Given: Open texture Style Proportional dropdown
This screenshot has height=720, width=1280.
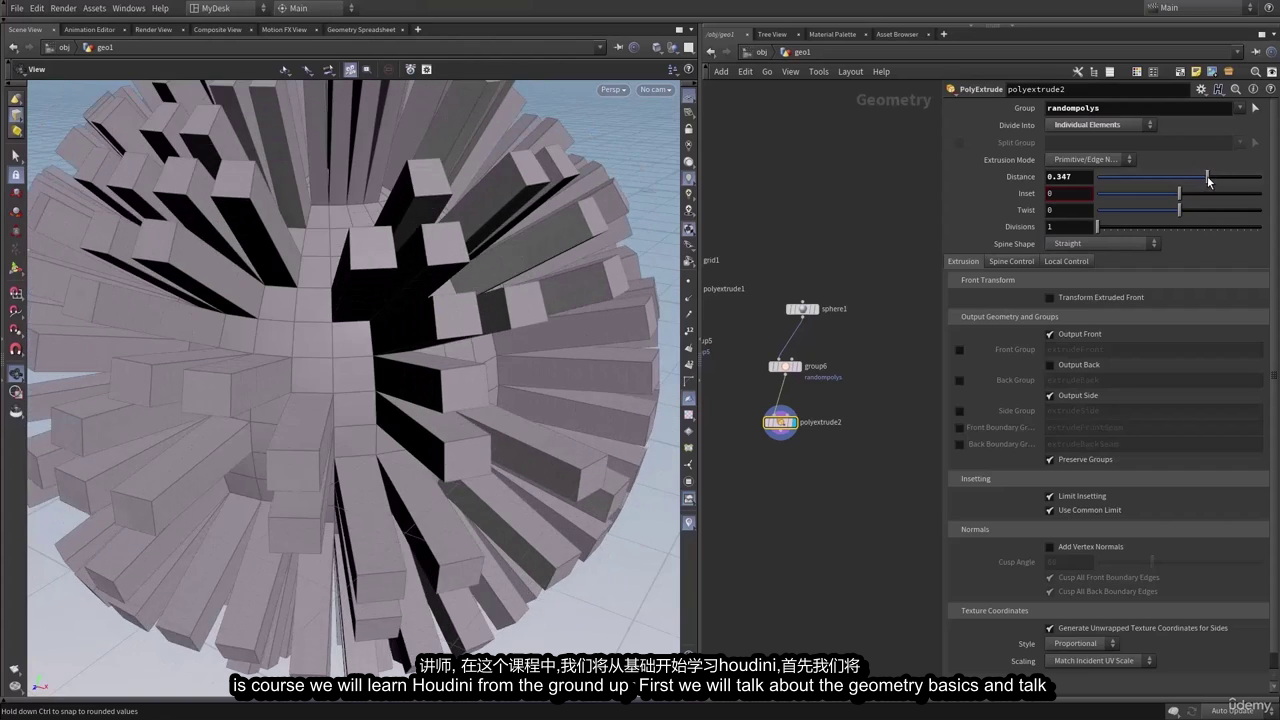Looking at the screenshot, I should pyautogui.click(x=1081, y=644).
